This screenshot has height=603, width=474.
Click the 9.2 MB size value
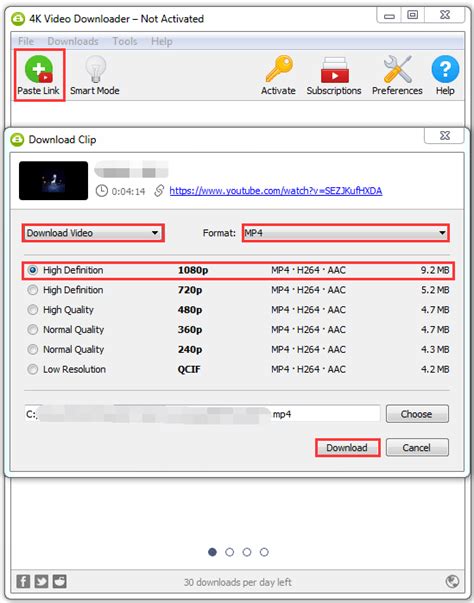click(x=435, y=270)
